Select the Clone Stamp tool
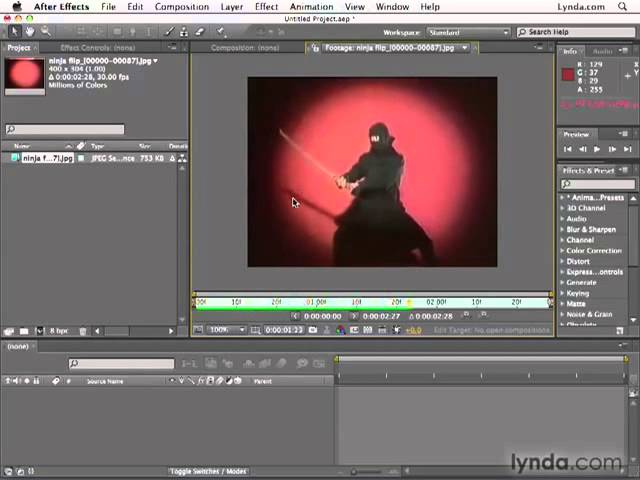 (x=184, y=31)
